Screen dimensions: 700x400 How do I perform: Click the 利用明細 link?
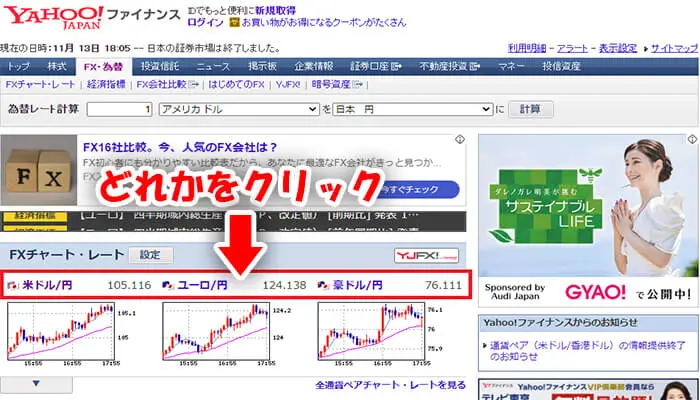point(527,49)
